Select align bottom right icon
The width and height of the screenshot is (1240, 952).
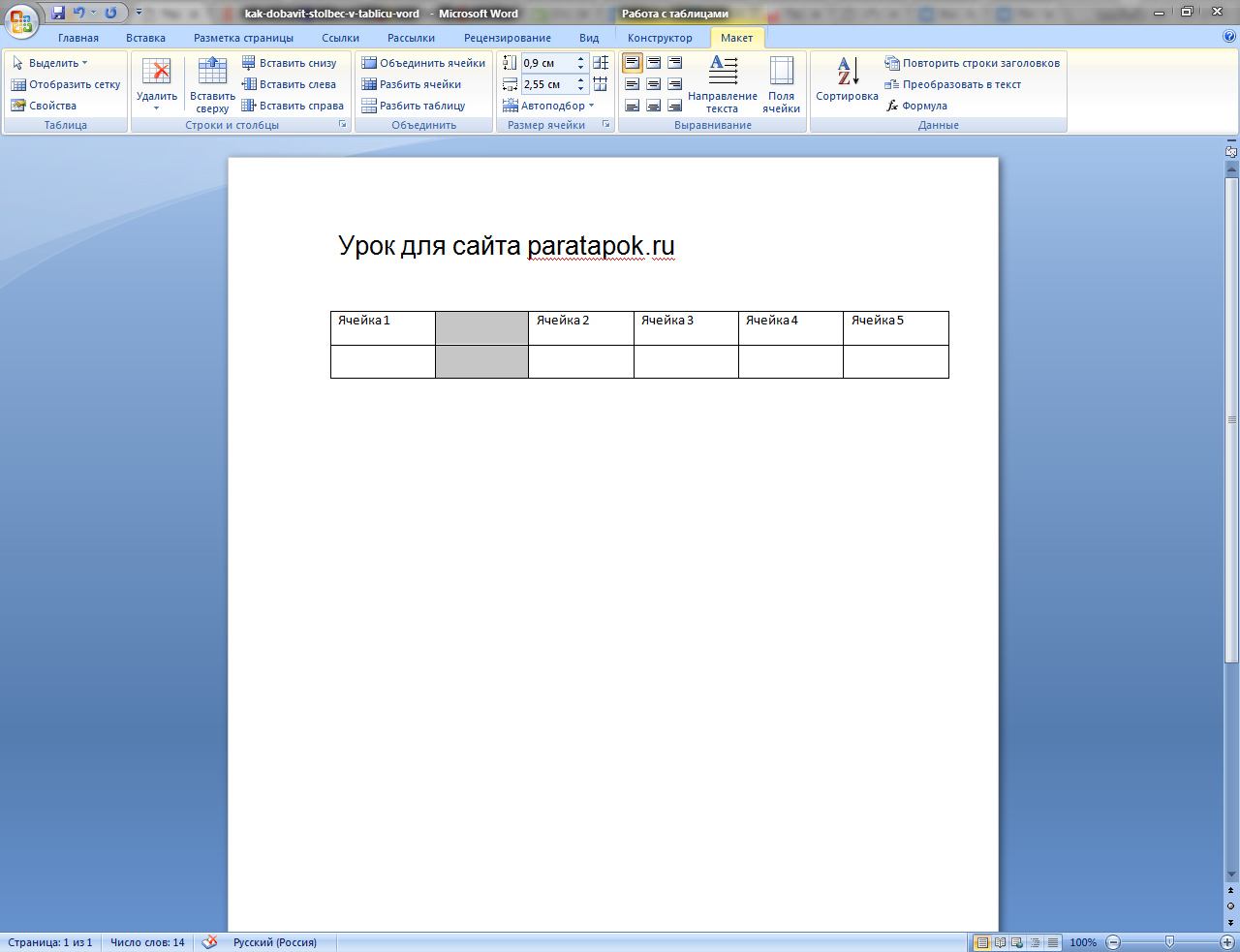point(675,106)
